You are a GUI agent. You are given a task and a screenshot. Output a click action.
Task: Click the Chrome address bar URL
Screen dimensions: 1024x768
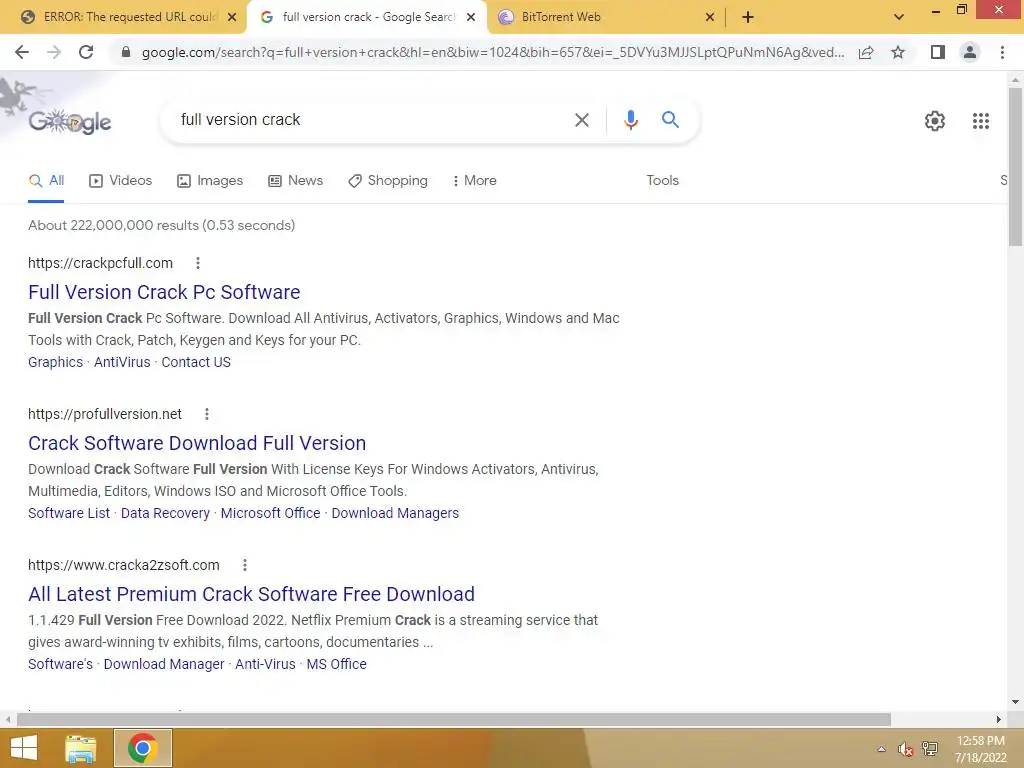point(492,52)
